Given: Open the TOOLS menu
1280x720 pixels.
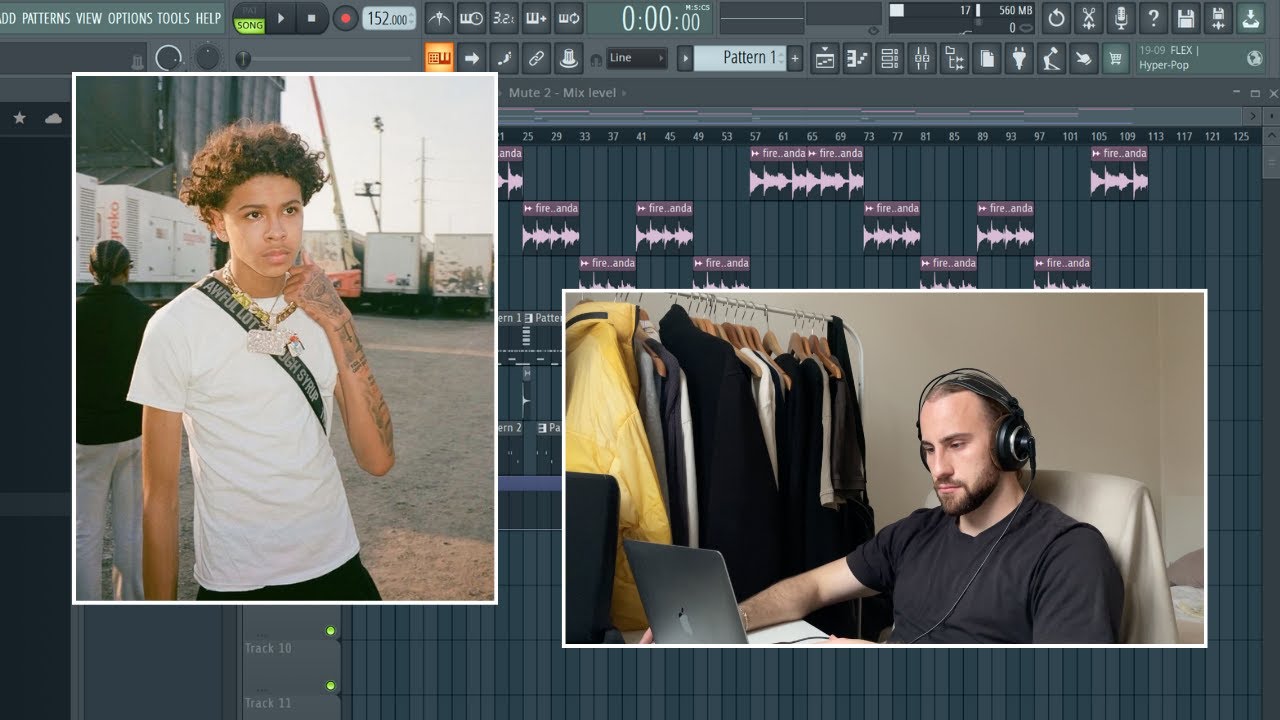Looking at the screenshot, I should point(173,18).
